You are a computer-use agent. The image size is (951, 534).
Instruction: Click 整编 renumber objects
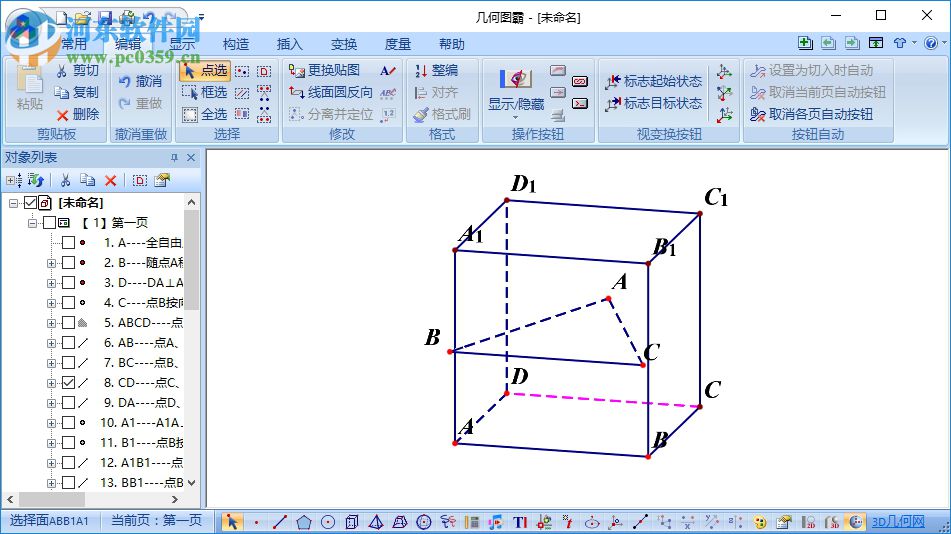(436, 70)
